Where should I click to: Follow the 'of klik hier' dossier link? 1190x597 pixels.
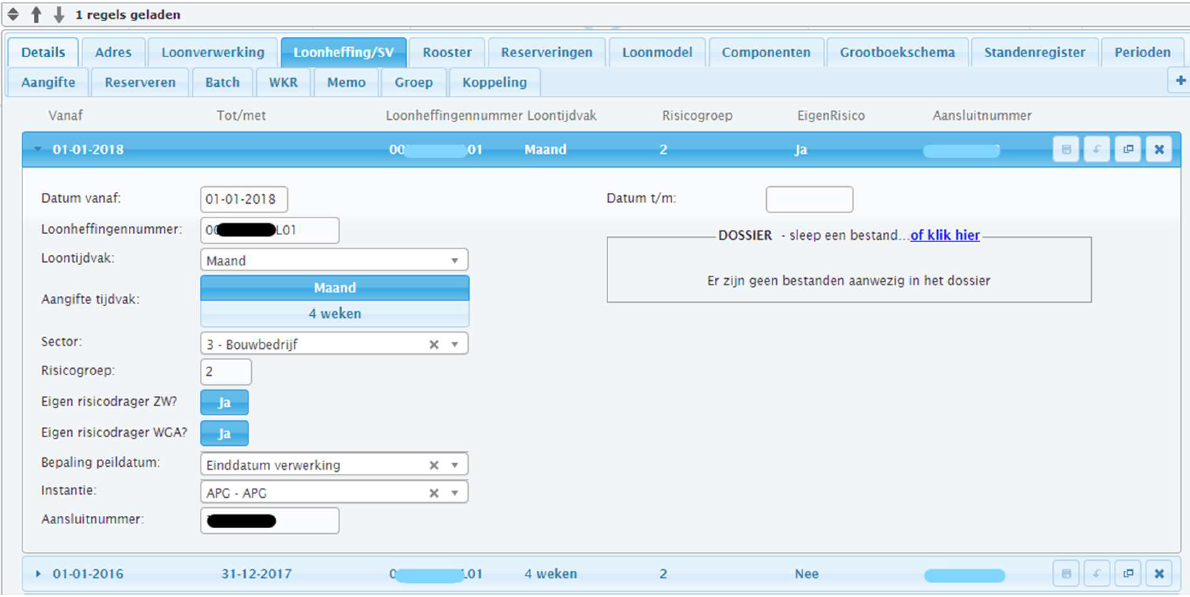tap(945, 236)
